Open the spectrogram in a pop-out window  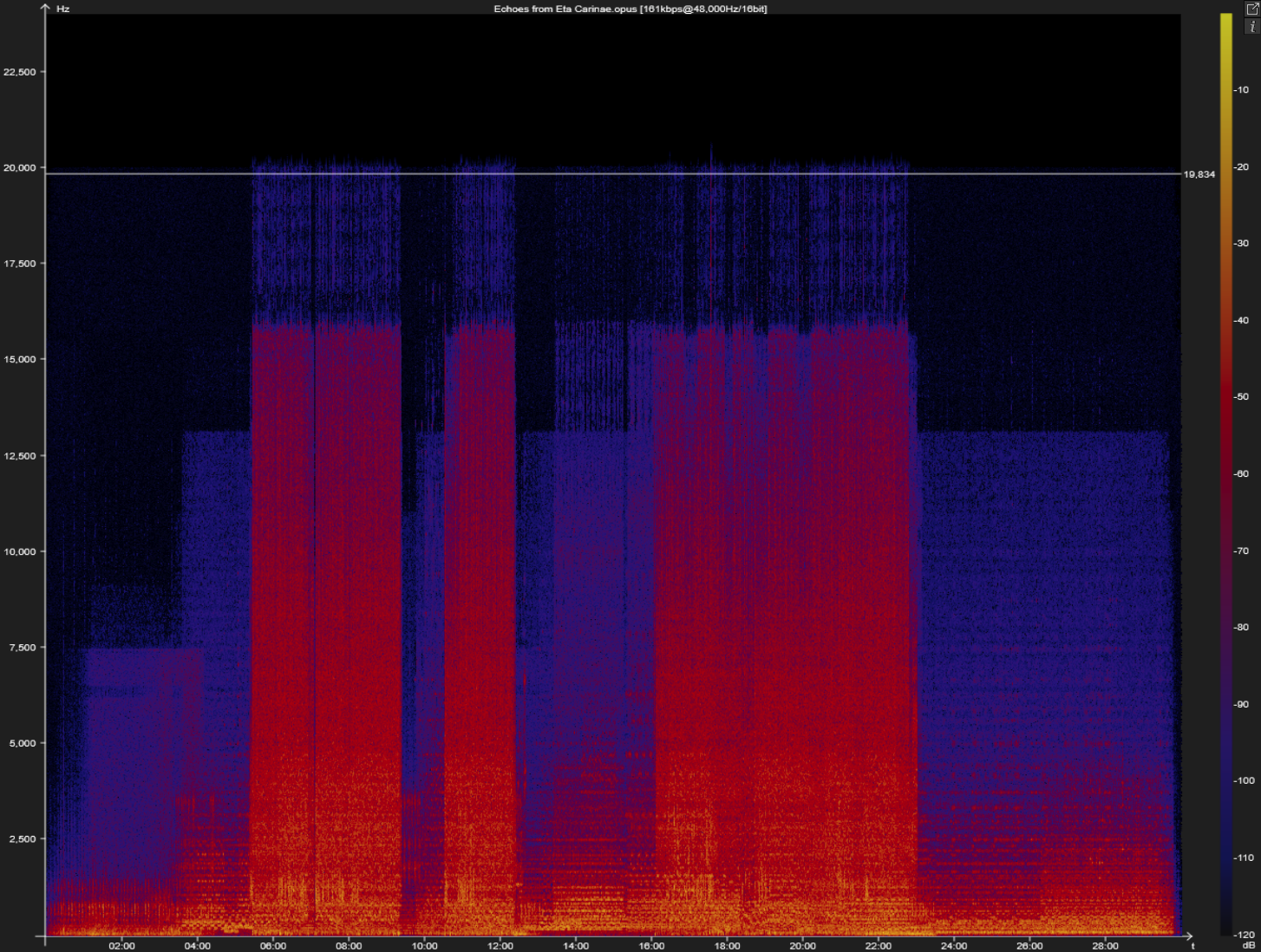click(x=1251, y=9)
